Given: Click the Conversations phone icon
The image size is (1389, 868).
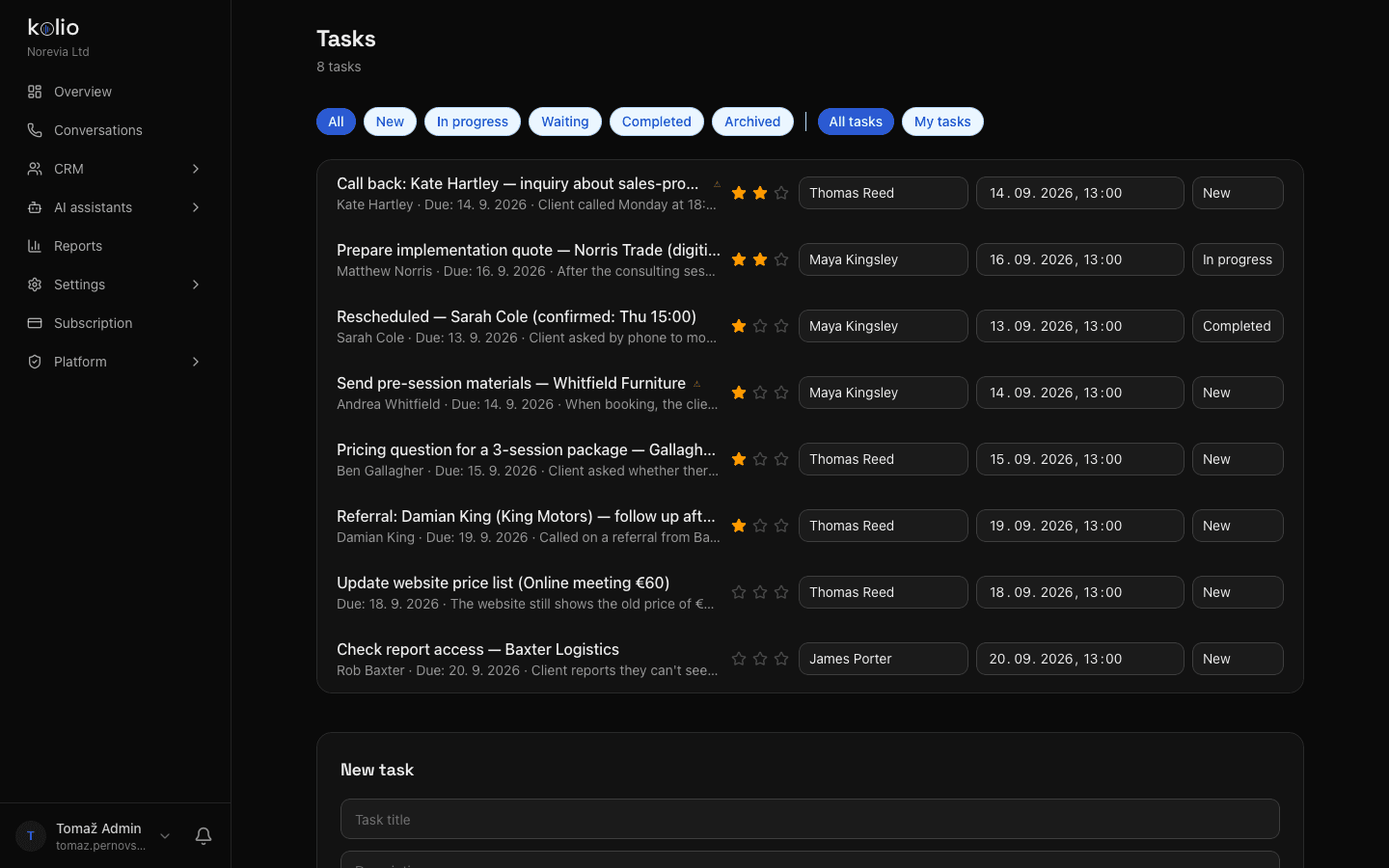Looking at the screenshot, I should pyautogui.click(x=35, y=130).
